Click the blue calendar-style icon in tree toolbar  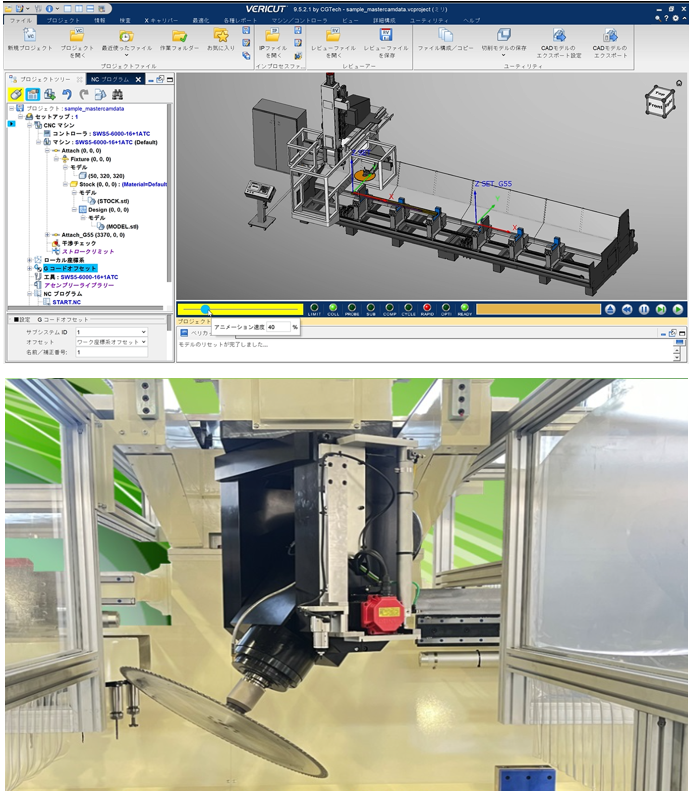pos(32,94)
